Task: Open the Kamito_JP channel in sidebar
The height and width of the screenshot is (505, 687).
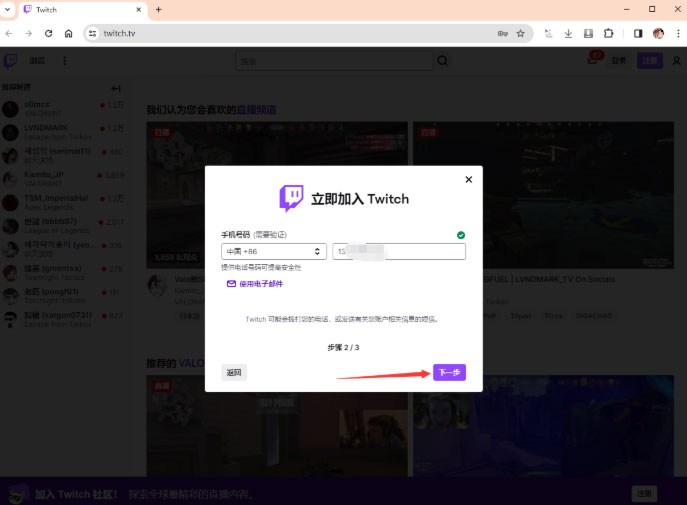Action: pos(63,179)
